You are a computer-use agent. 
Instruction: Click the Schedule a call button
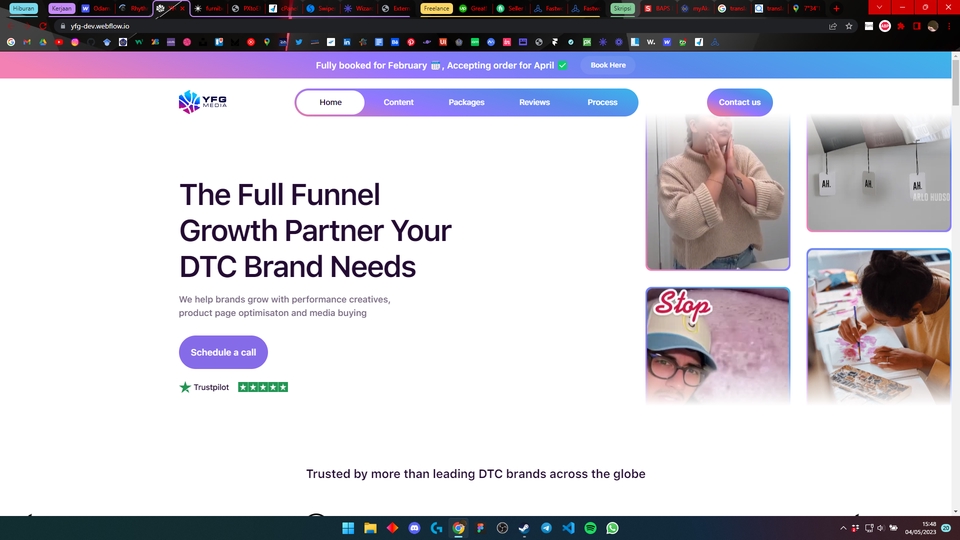223,352
